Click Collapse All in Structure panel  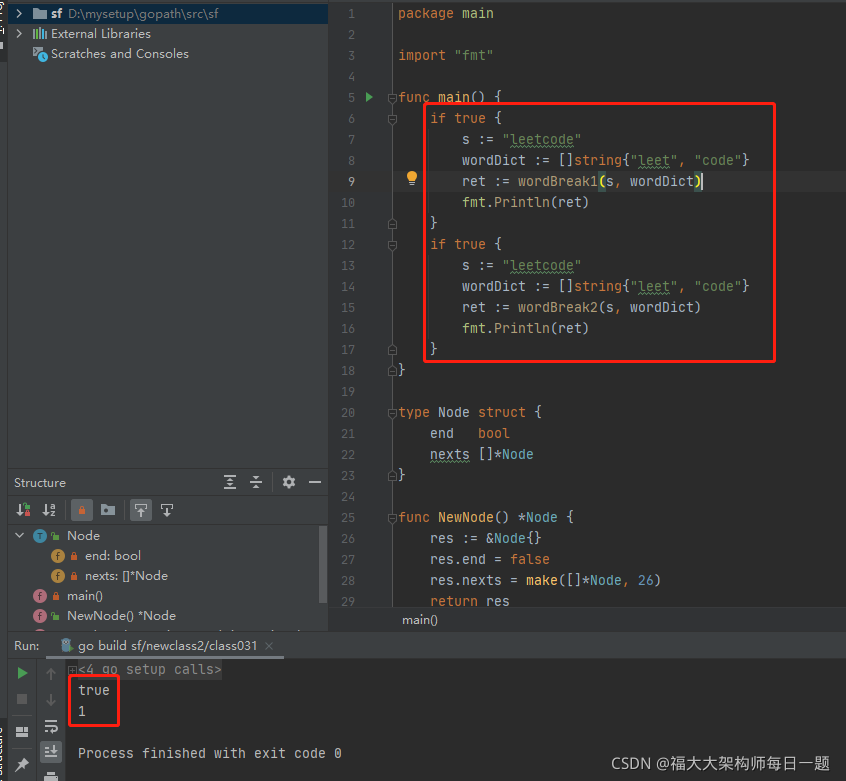256,482
